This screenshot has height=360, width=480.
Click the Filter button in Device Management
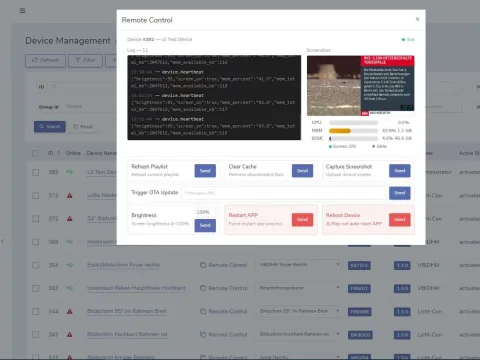[85, 60]
